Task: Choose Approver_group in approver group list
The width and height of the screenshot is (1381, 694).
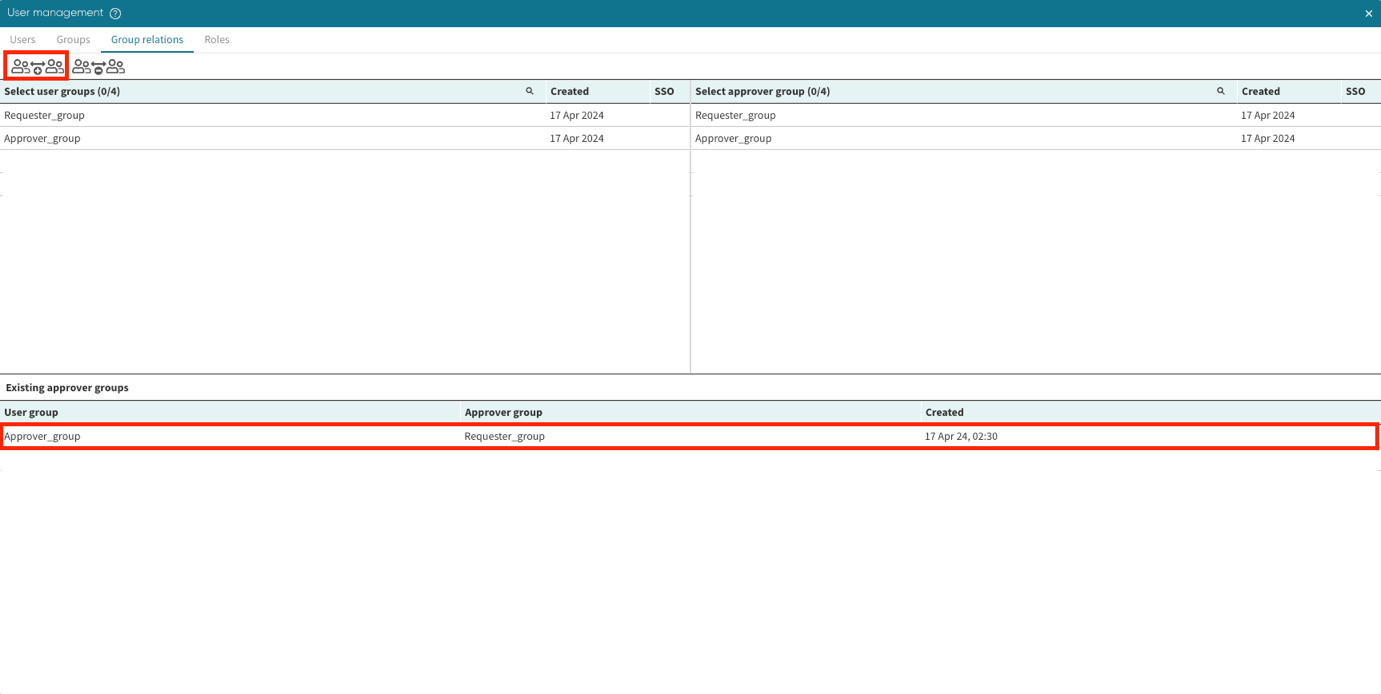Action: click(x=734, y=138)
